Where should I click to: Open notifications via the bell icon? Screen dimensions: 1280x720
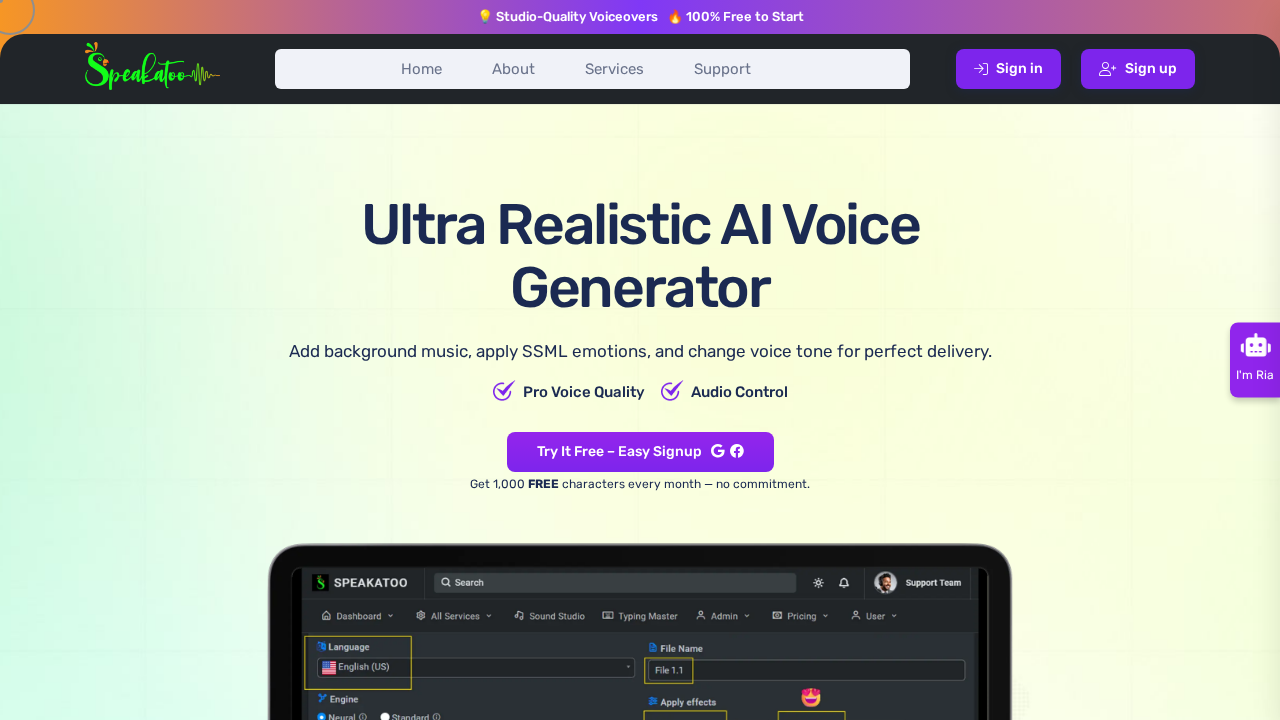(x=843, y=582)
